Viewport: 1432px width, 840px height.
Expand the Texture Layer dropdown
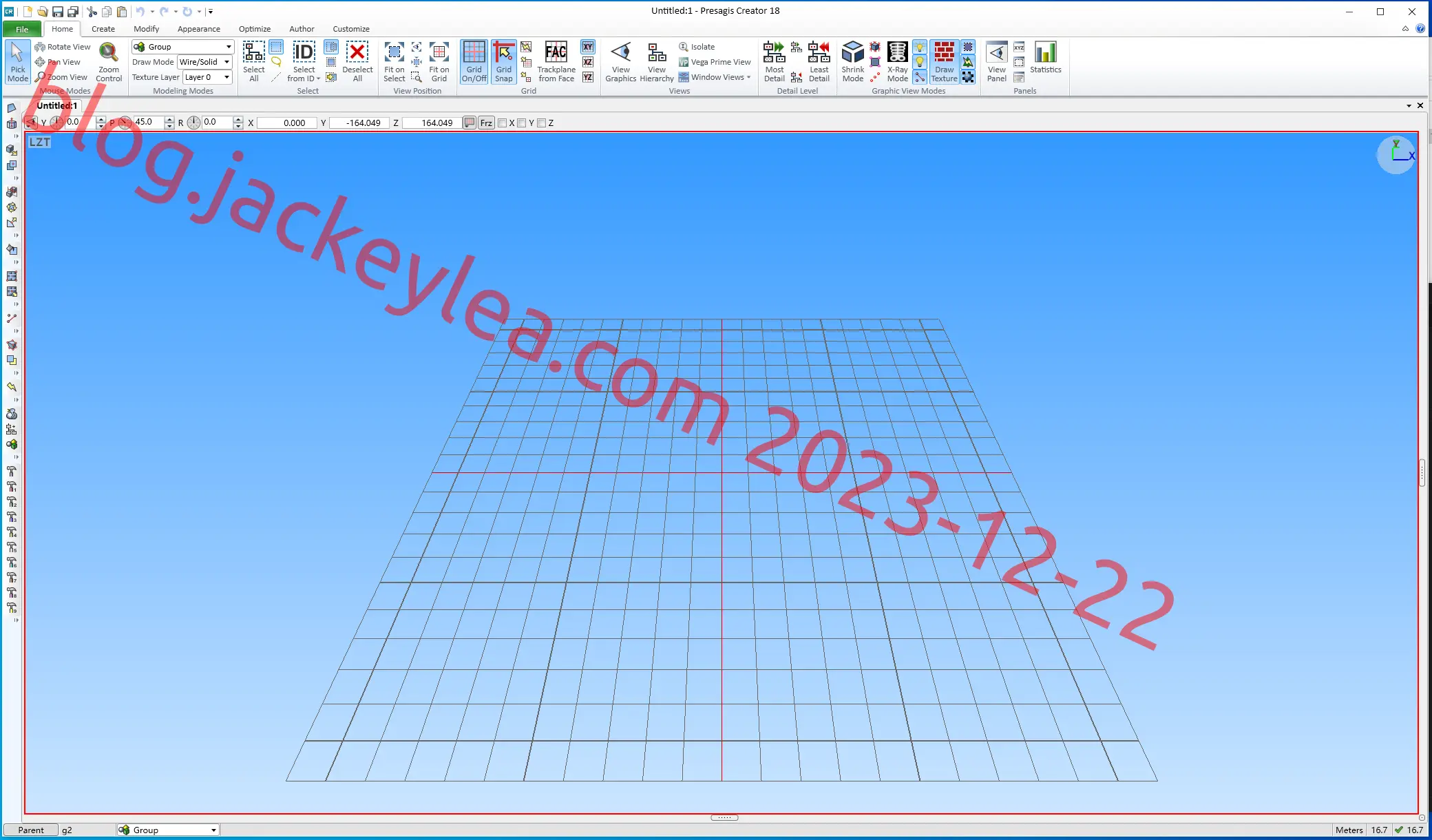pos(207,77)
